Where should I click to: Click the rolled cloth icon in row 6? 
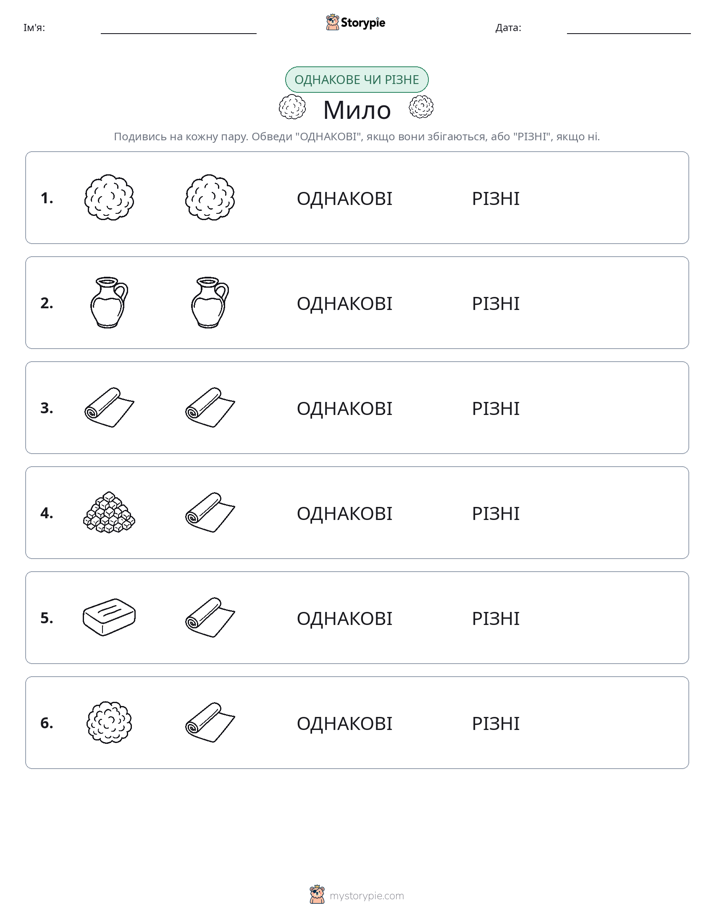point(210,722)
